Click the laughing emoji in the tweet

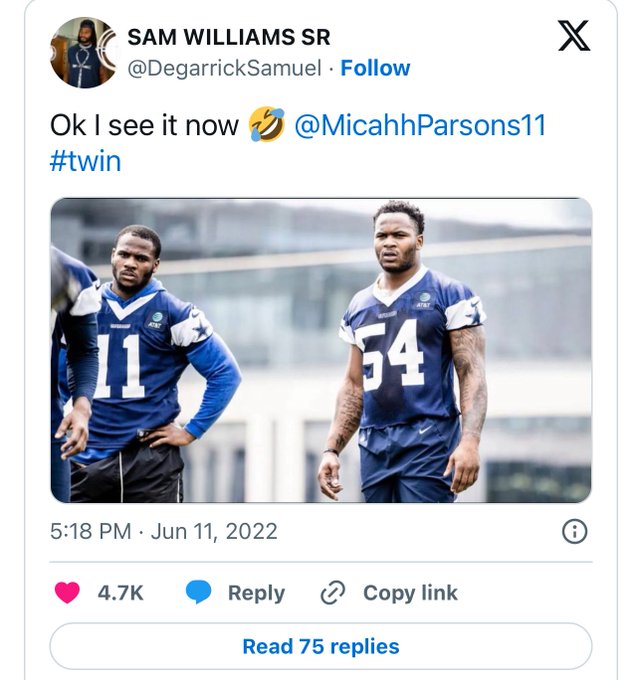pos(267,126)
